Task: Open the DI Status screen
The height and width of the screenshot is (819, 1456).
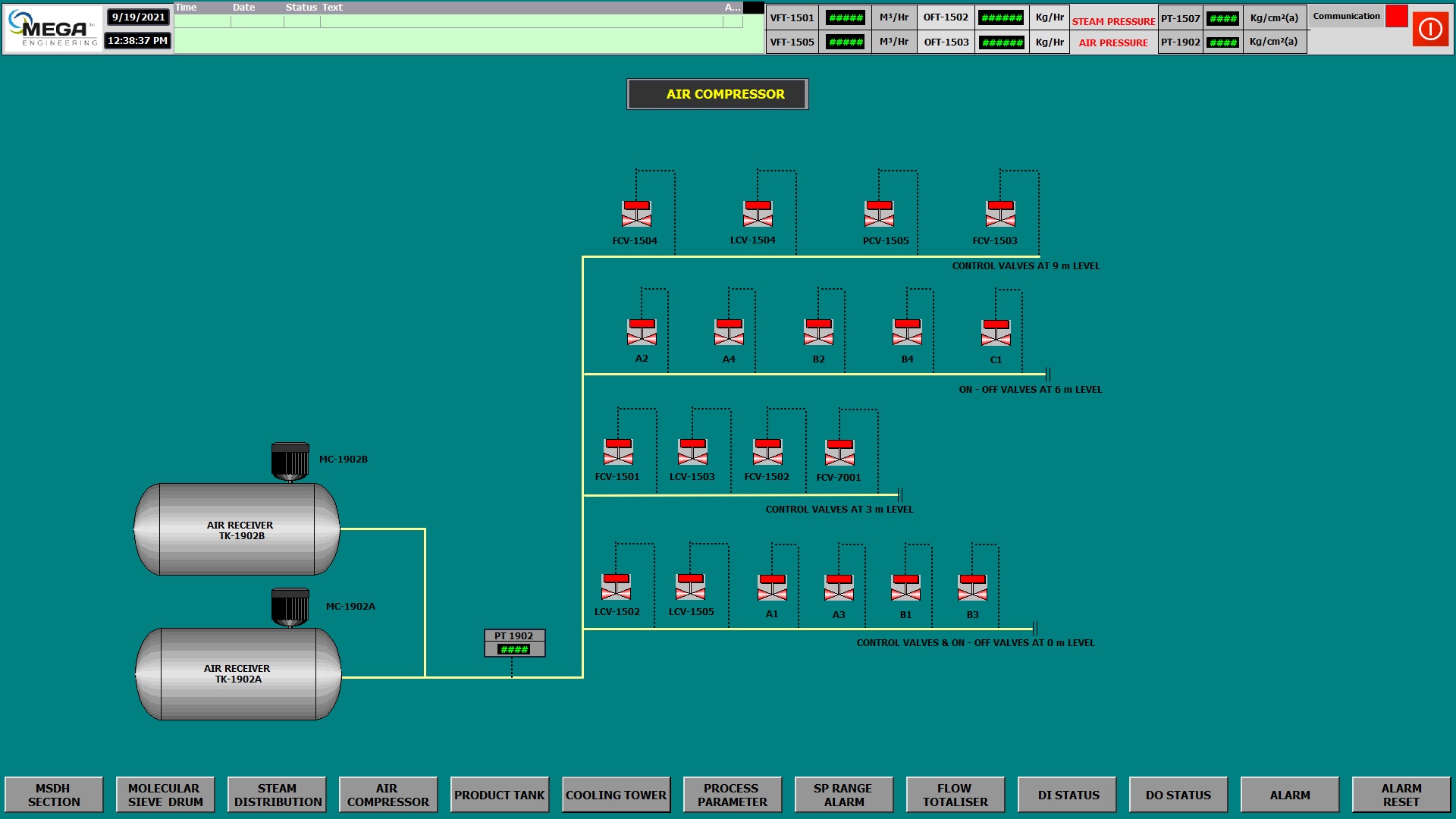Action: pos(1067,795)
